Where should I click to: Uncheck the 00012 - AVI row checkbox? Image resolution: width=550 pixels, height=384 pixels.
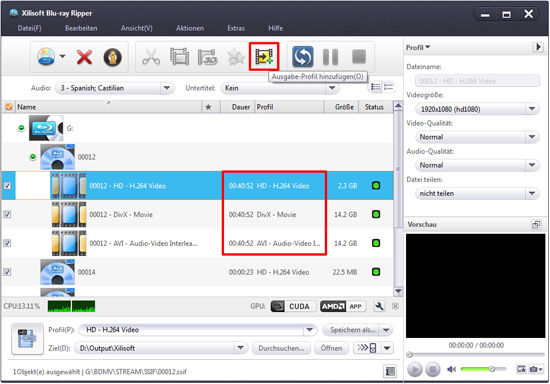coord(7,243)
